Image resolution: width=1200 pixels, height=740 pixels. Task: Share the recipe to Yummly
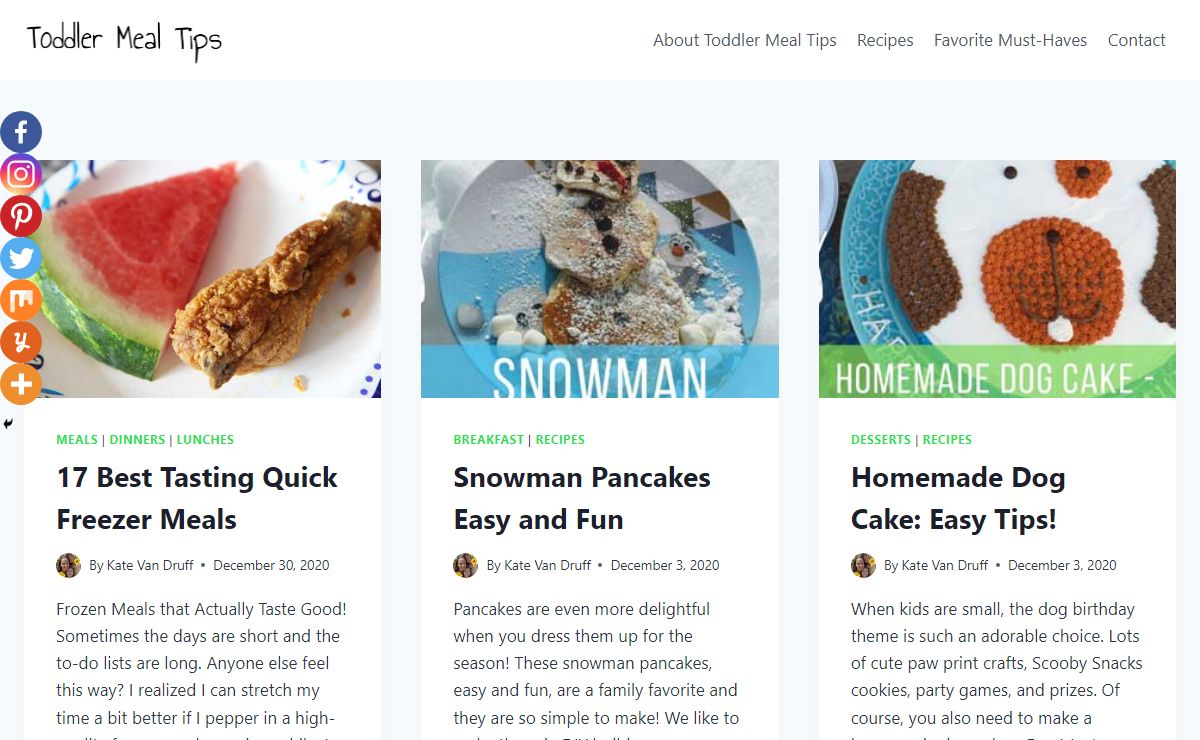pyautogui.click(x=21, y=342)
